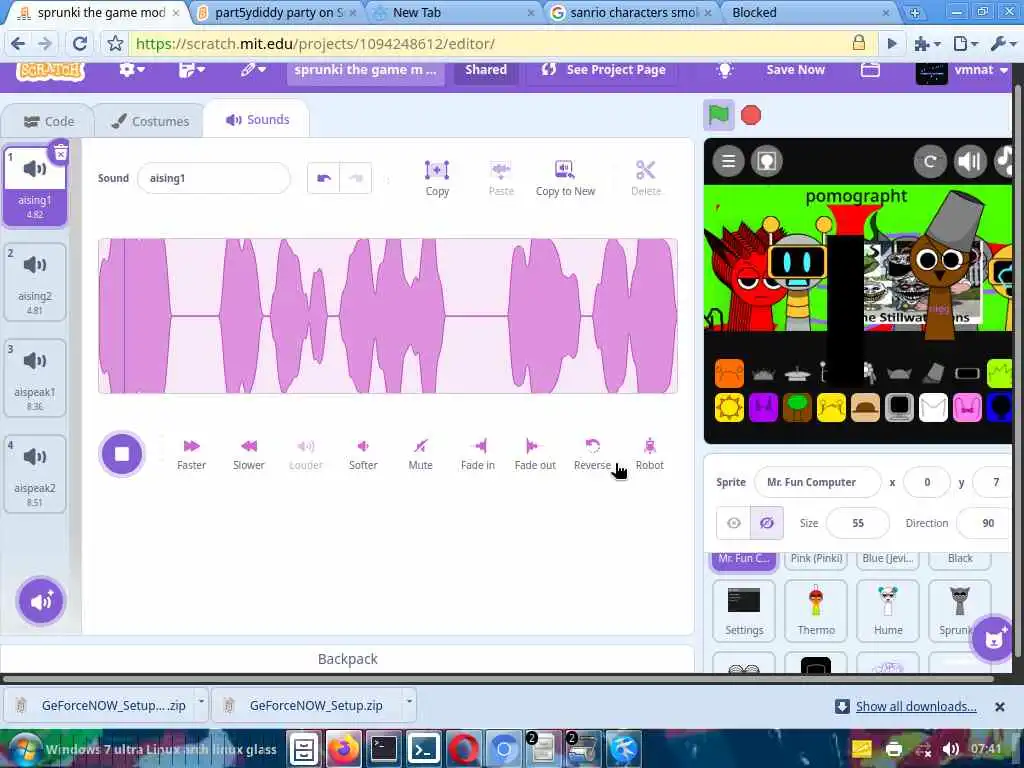Switch to the Code tab
This screenshot has height=768, width=1024.
48,121
